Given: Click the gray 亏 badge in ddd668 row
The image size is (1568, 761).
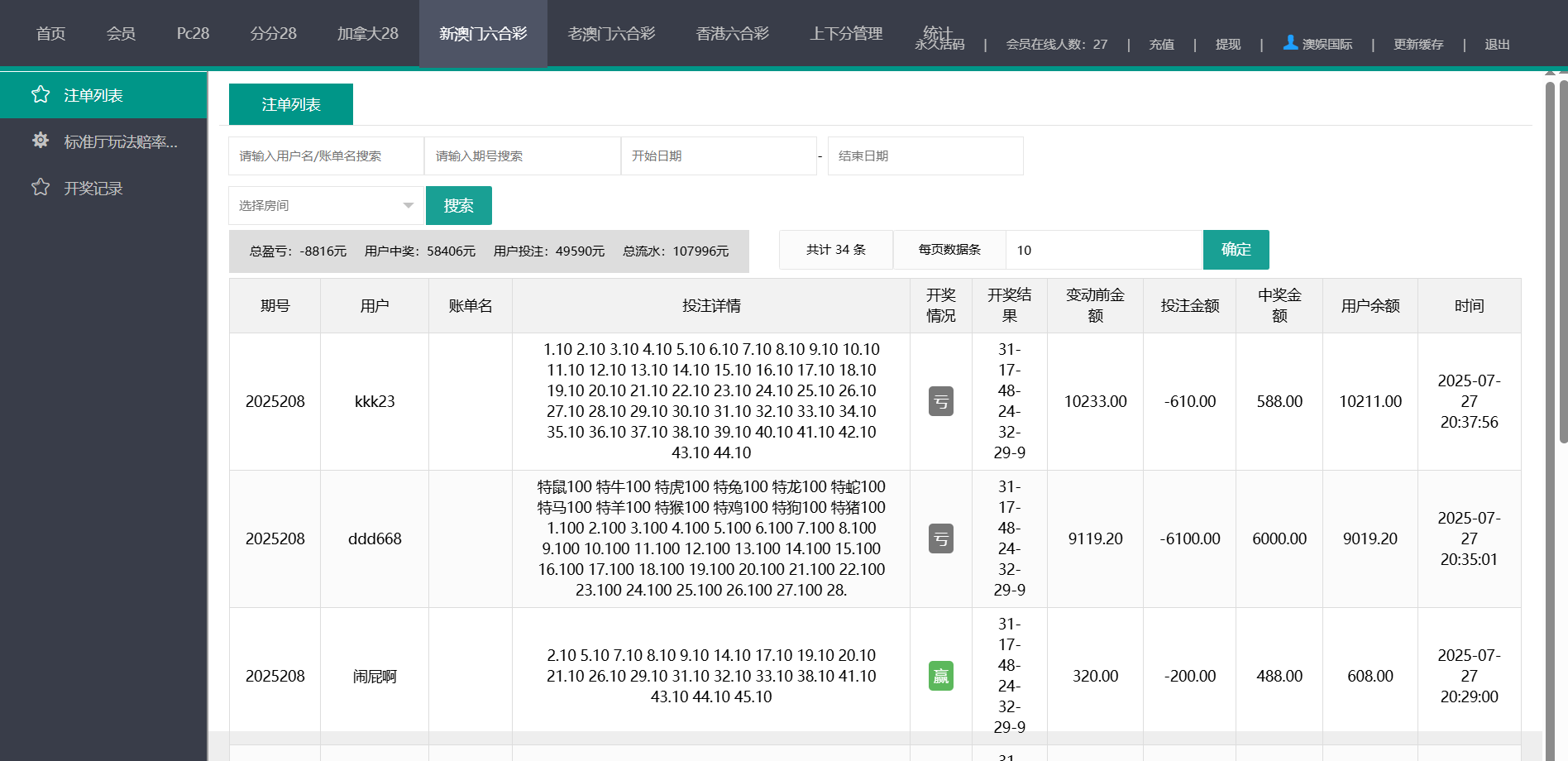Looking at the screenshot, I should [x=940, y=538].
